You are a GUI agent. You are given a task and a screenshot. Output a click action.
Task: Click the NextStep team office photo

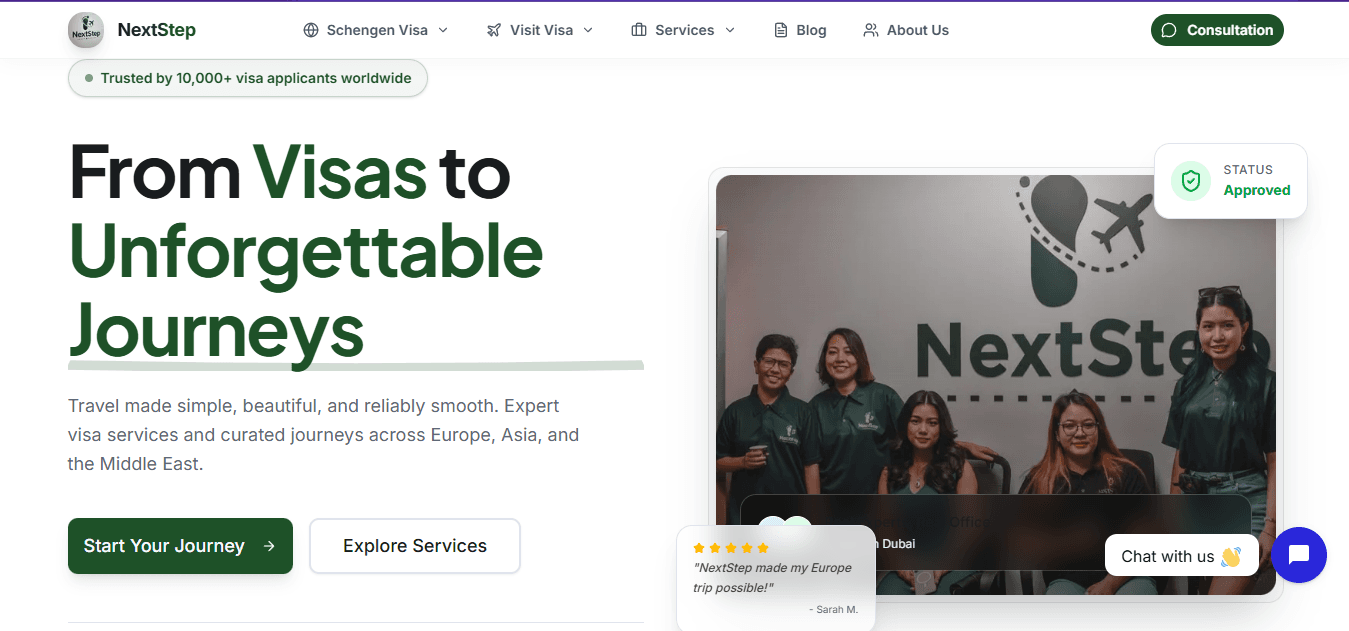pos(996,385)
